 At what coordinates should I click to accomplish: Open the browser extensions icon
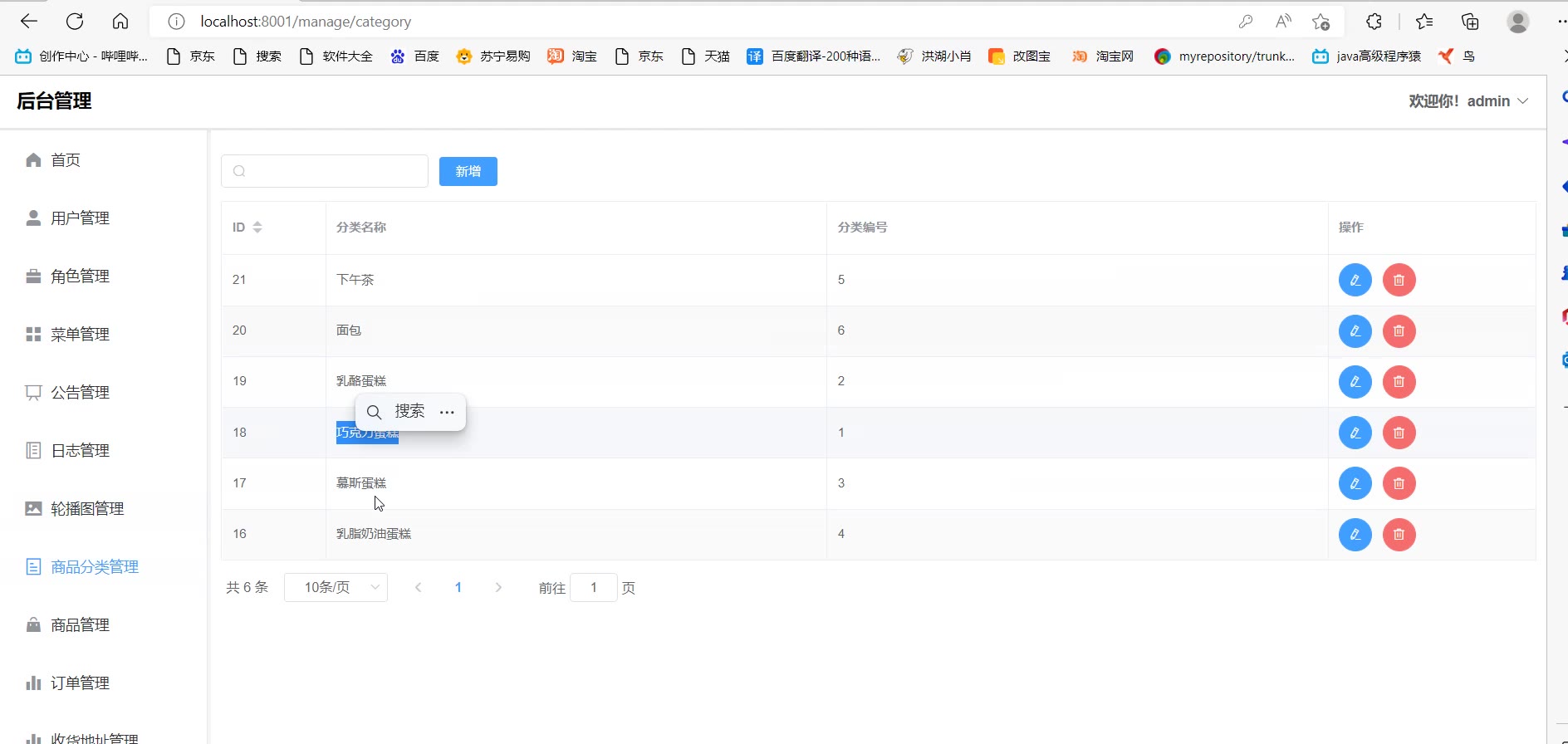(x=1374, y=22)
